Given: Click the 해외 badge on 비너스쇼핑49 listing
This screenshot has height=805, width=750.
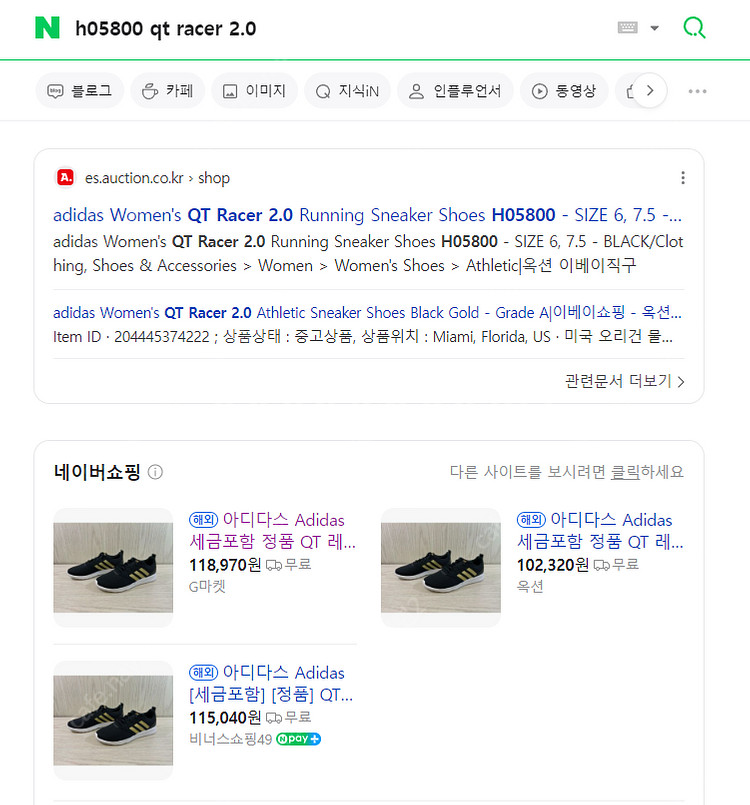Looking at the screenshot, I should [x=204, y=673].
